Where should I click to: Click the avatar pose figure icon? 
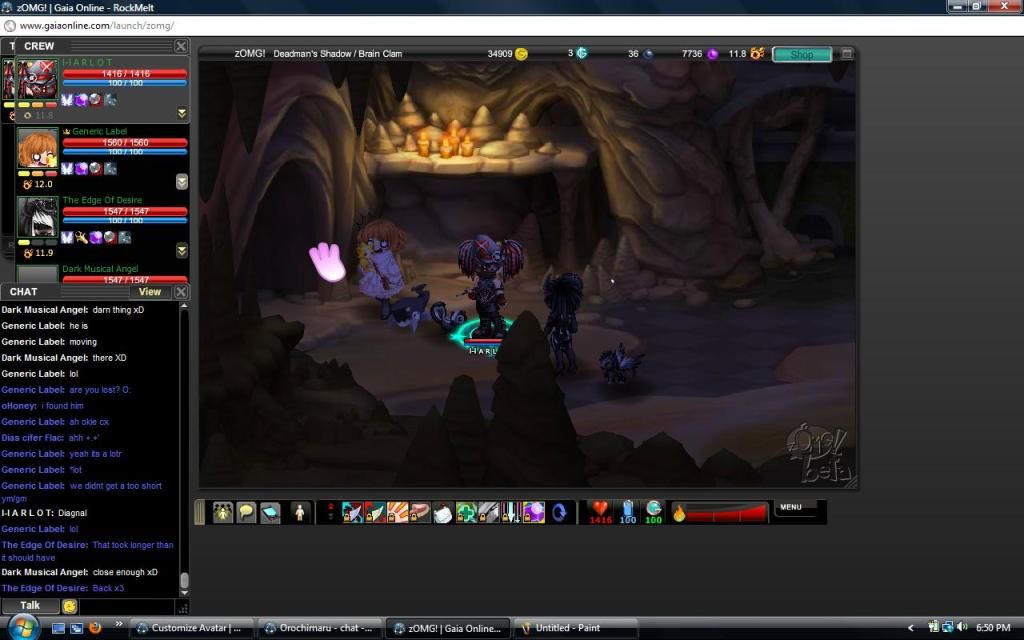(300, 513)
